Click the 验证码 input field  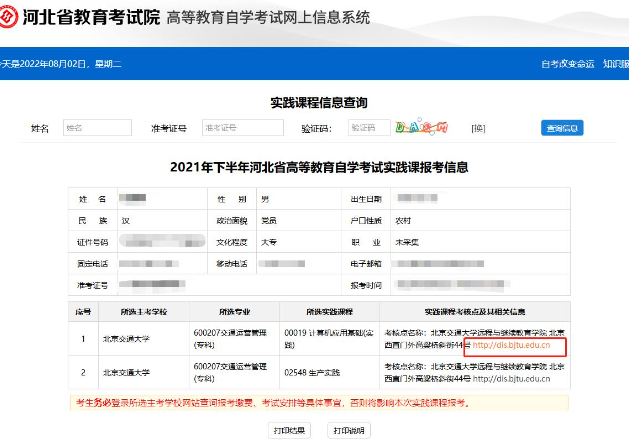tap(369, 128)
